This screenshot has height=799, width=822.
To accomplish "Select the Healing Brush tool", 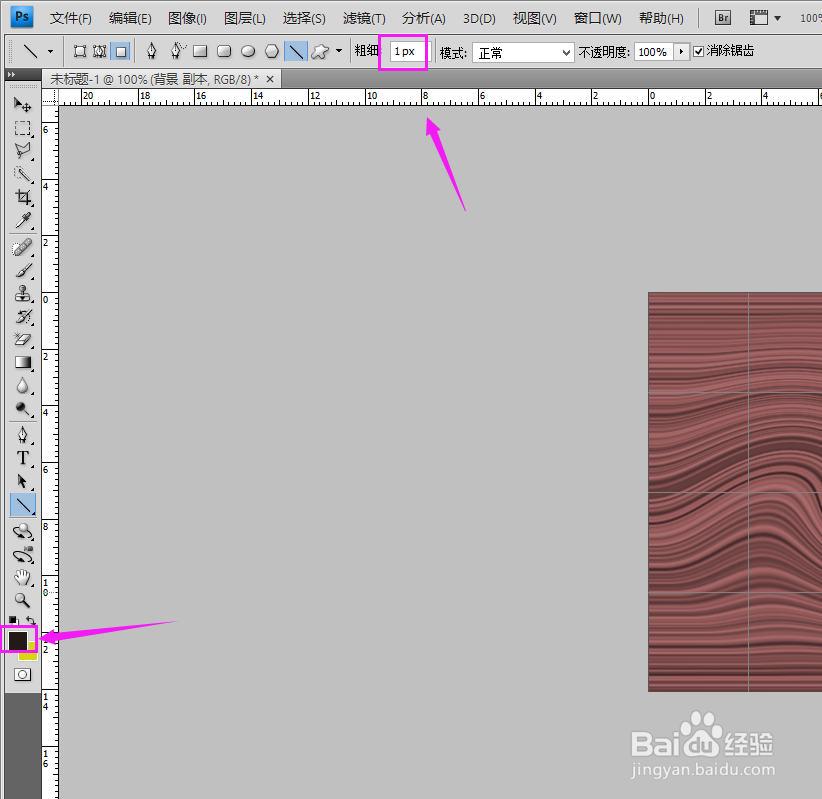I will click(x=22, y=247).
